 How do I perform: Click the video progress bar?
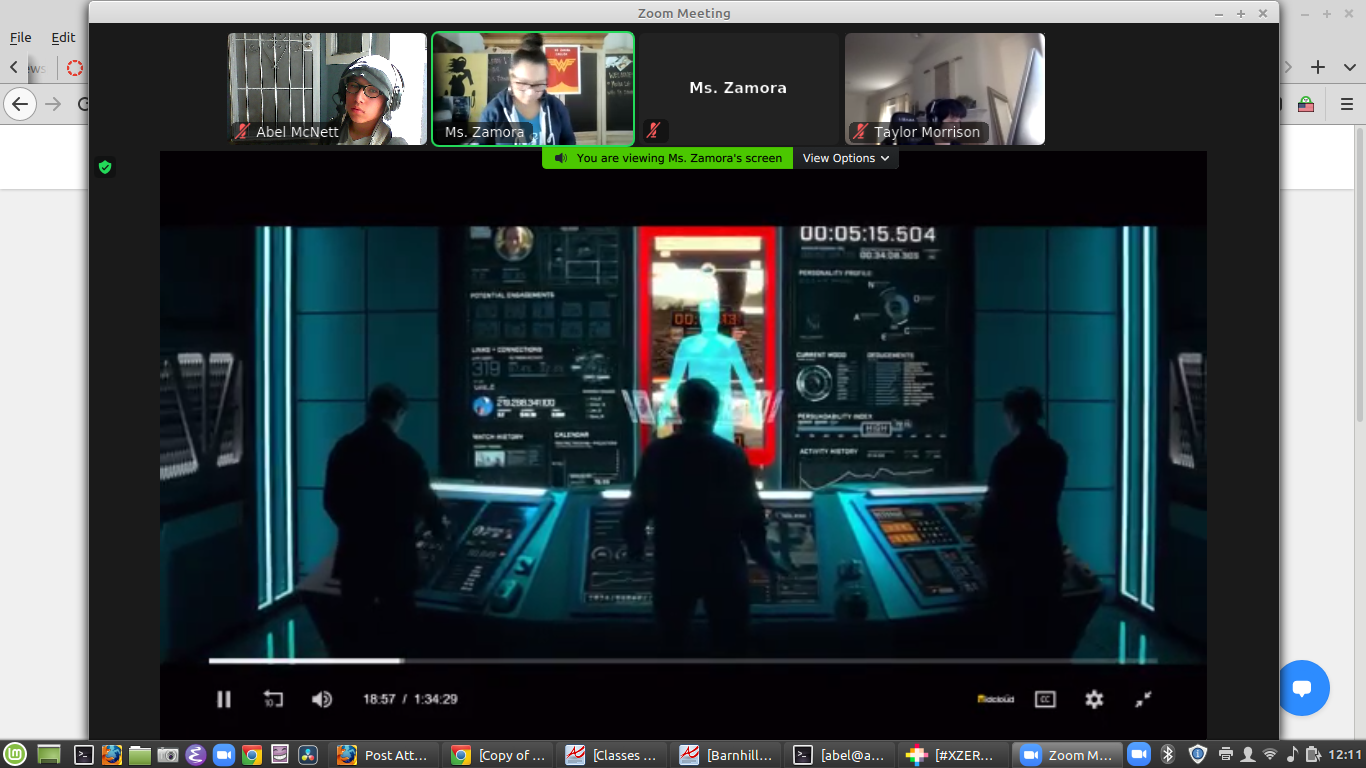pos(683,661)
